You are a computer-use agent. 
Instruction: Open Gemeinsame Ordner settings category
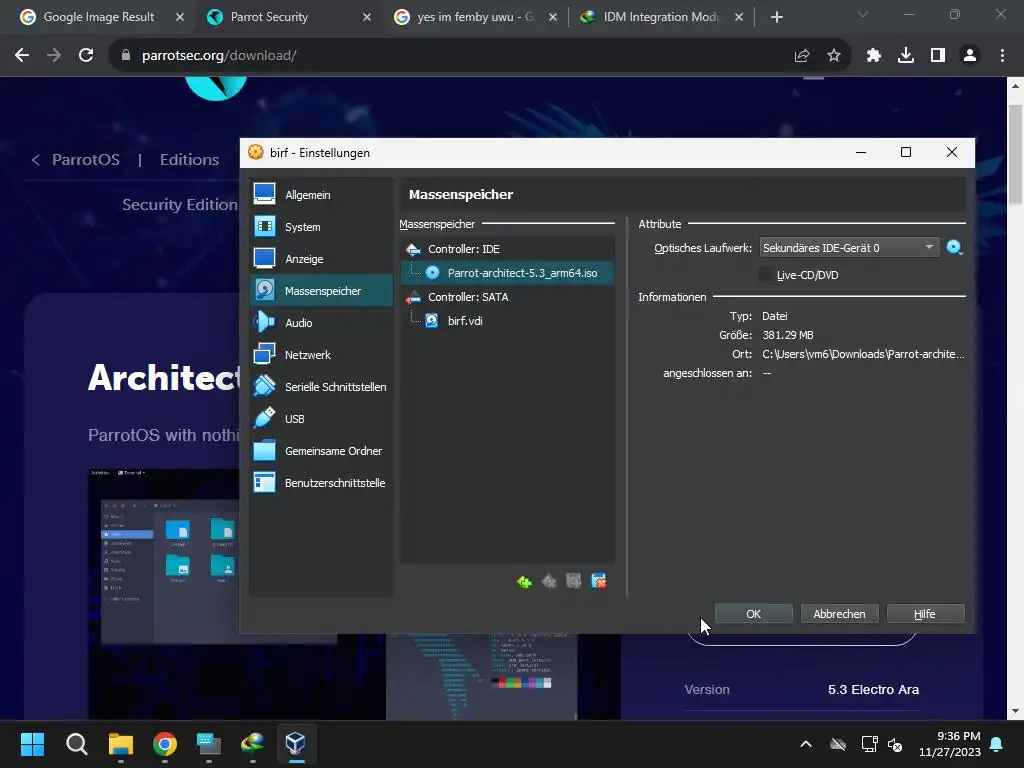tap(321, 451)
